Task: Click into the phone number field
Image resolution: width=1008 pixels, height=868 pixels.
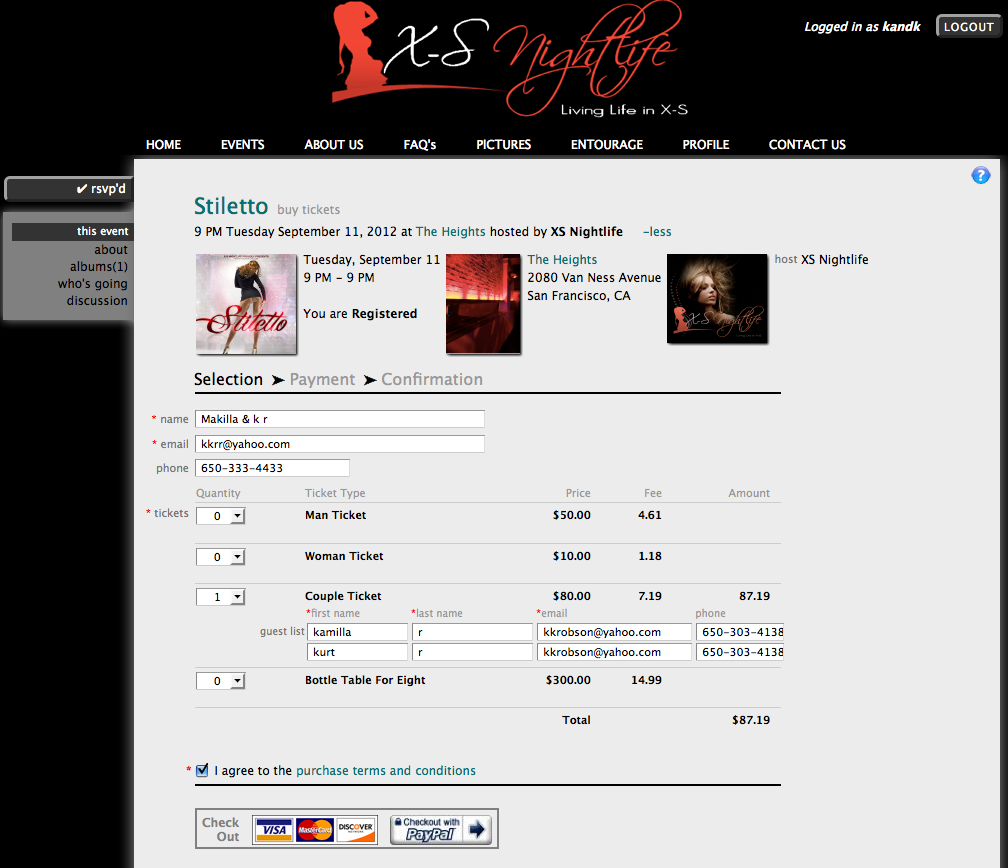Action: [x=271, y=468]
